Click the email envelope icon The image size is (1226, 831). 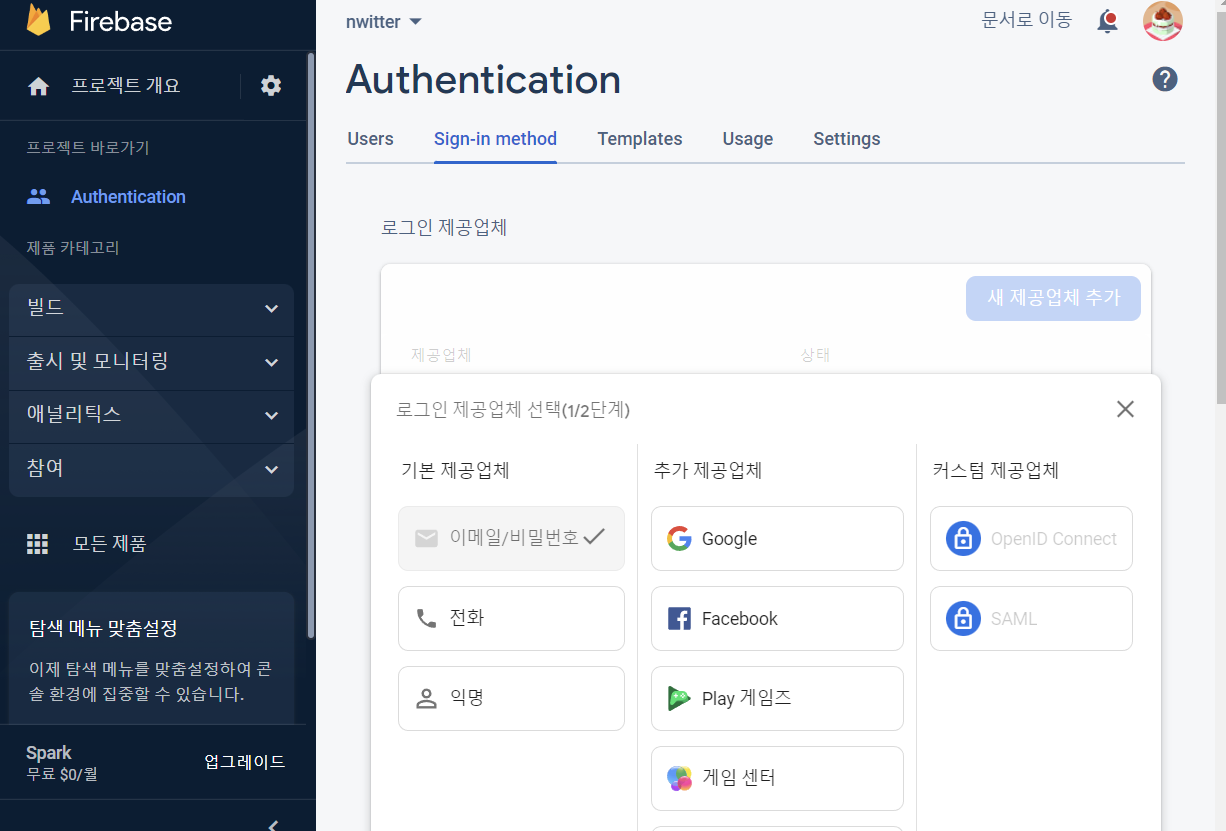[426, 538]
